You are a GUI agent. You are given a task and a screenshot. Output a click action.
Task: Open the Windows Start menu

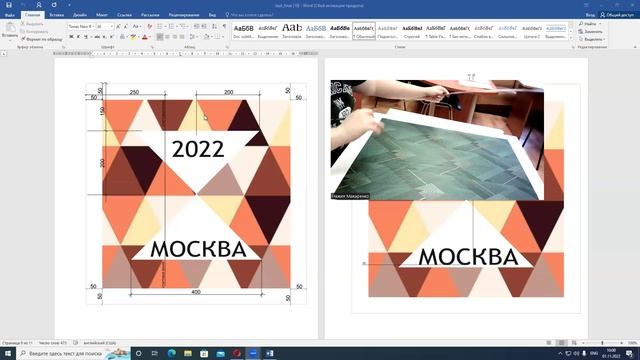8,353
